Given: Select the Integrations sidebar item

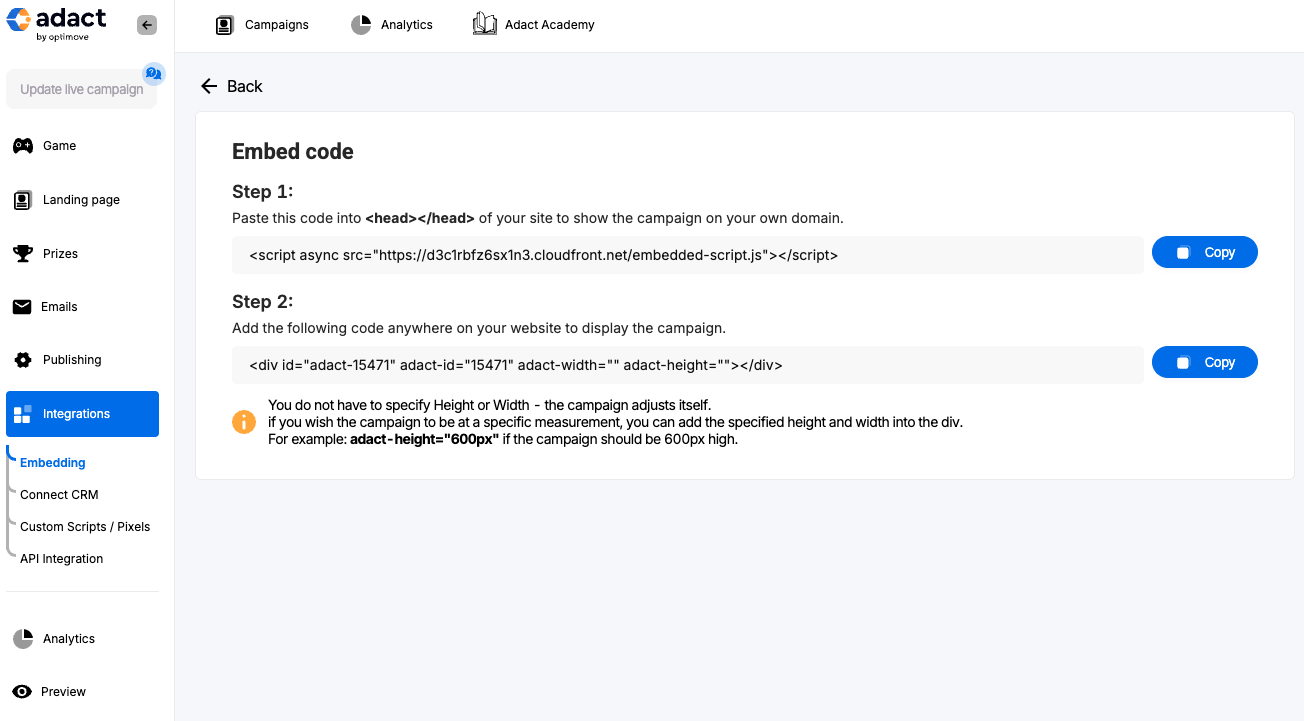Looking at the screenshot, I should (x=82, y=414).
